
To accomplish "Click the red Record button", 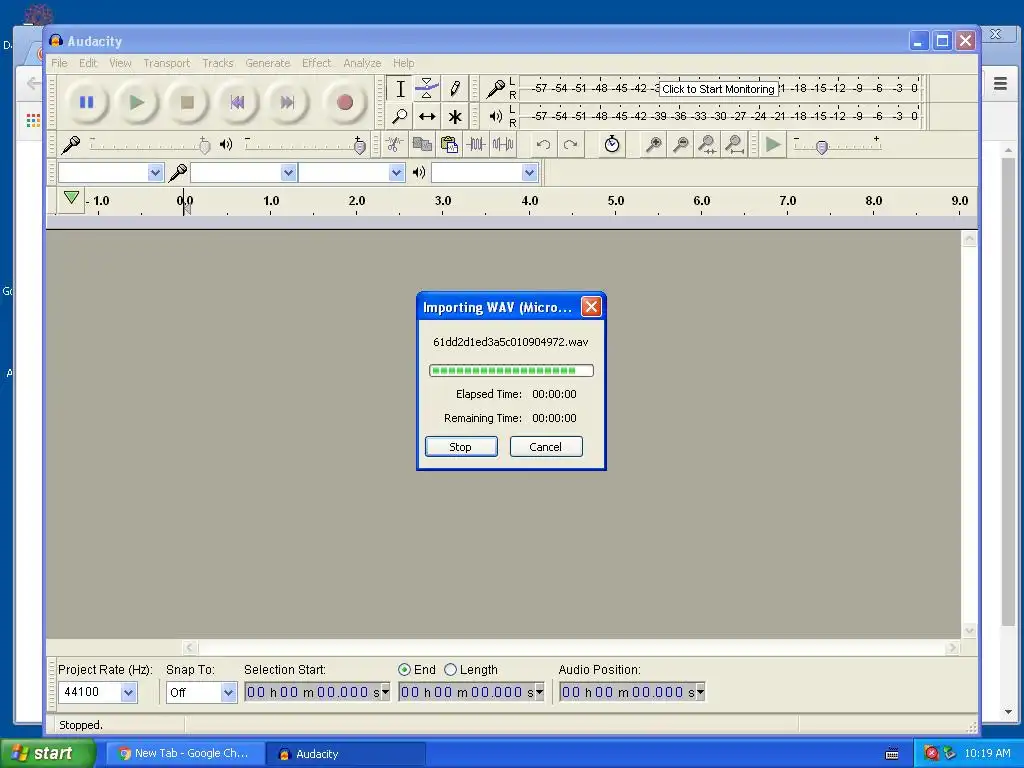I will (345, 103).
